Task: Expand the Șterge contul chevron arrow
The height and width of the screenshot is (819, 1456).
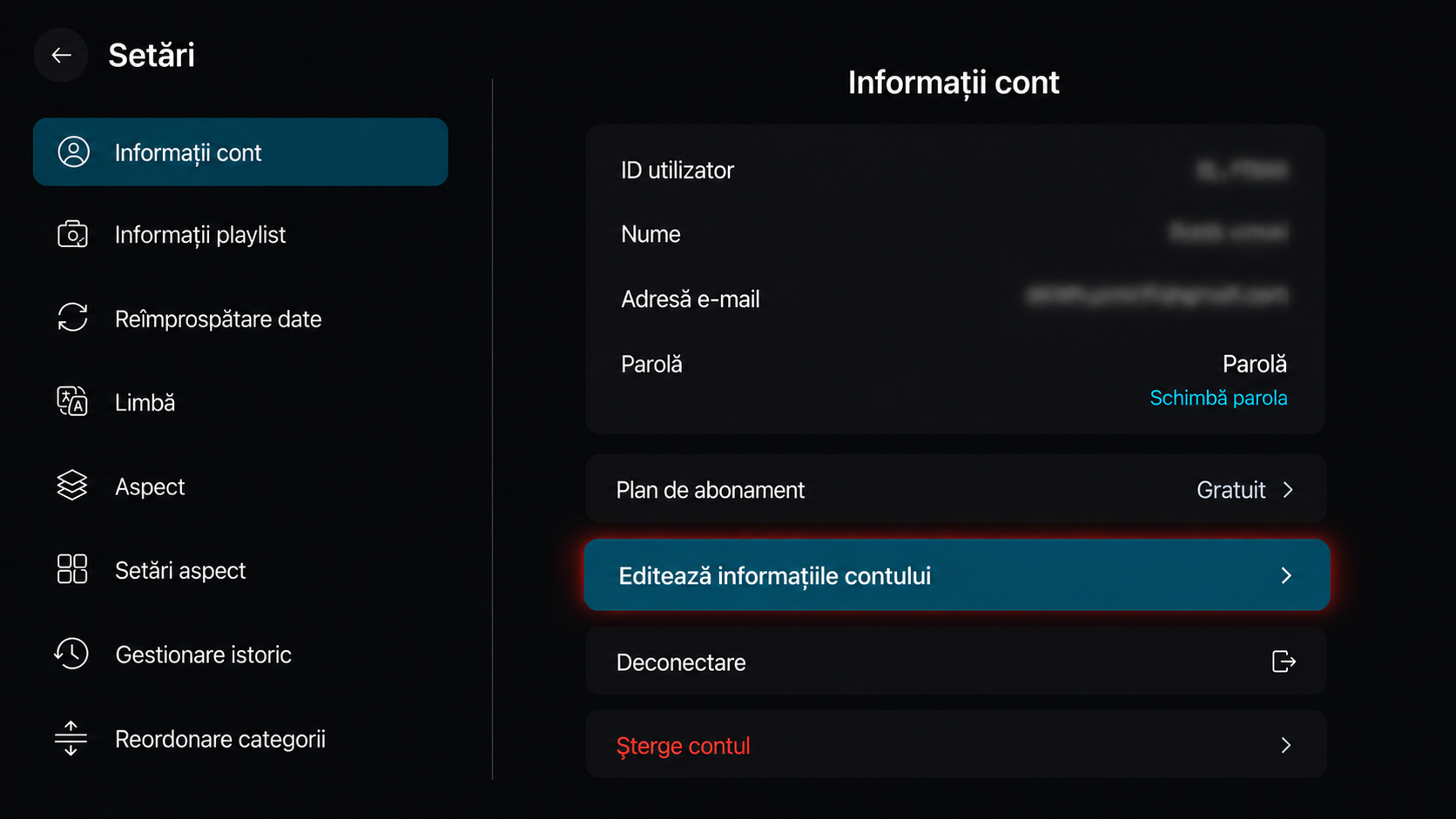Action: point(1286,745)
